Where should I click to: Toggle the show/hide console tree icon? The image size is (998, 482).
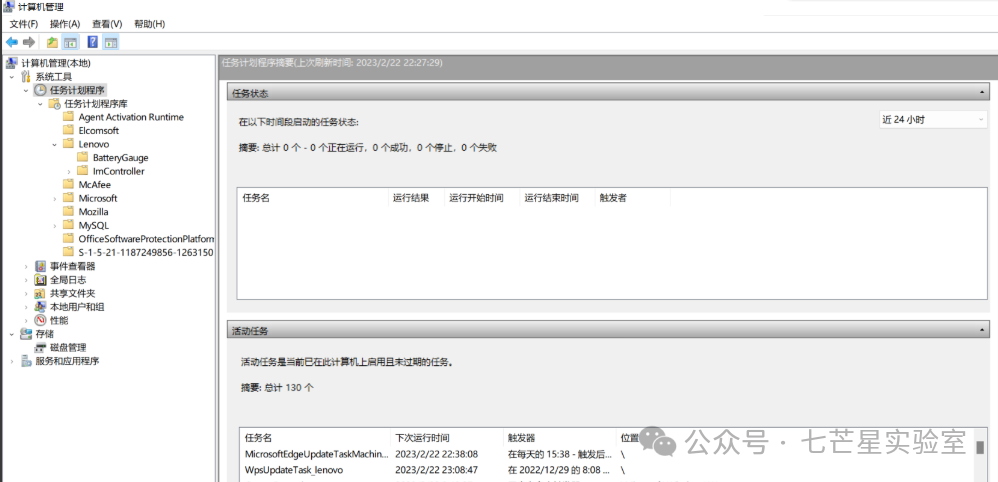click(x=70, y=42)
